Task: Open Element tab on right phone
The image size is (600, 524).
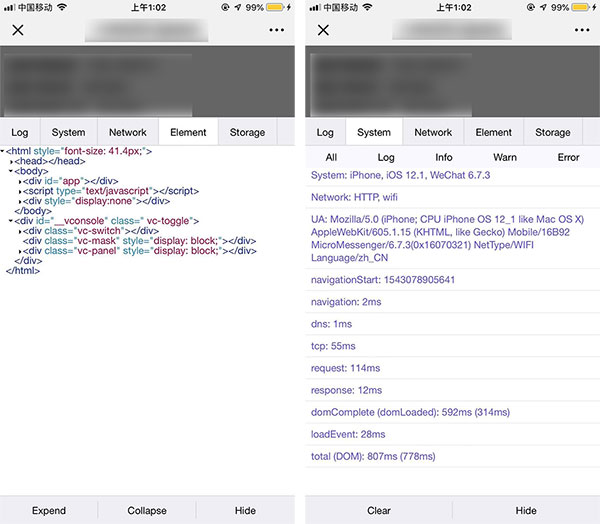Action: pyautogui.click(x=494, y=132)
